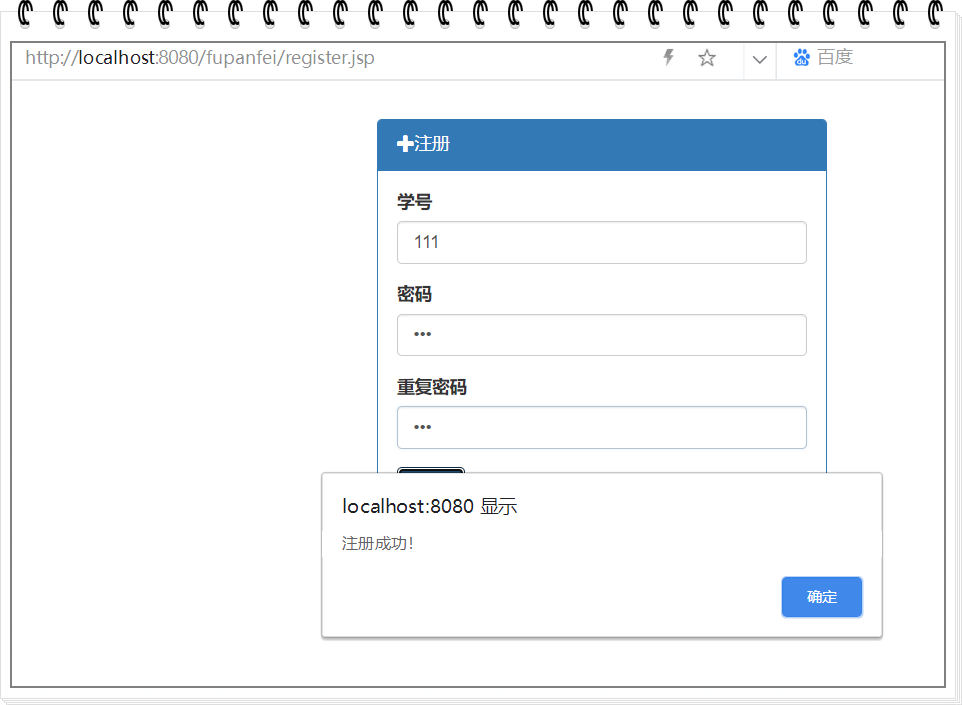Click the localhost:8080 显示 dialog title
This screenshot has width=962, height=705.
click(429, 506)
